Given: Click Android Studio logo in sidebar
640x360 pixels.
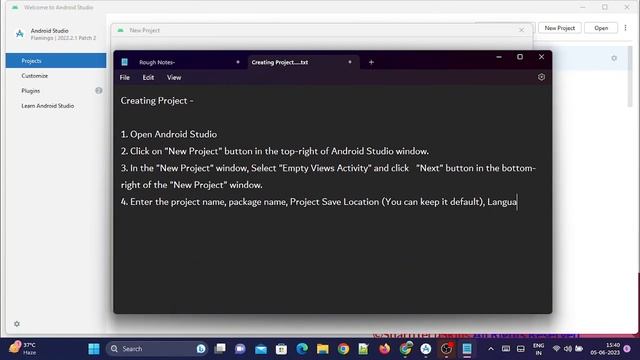Looking at the screenshot, I should tap(20, 34).
